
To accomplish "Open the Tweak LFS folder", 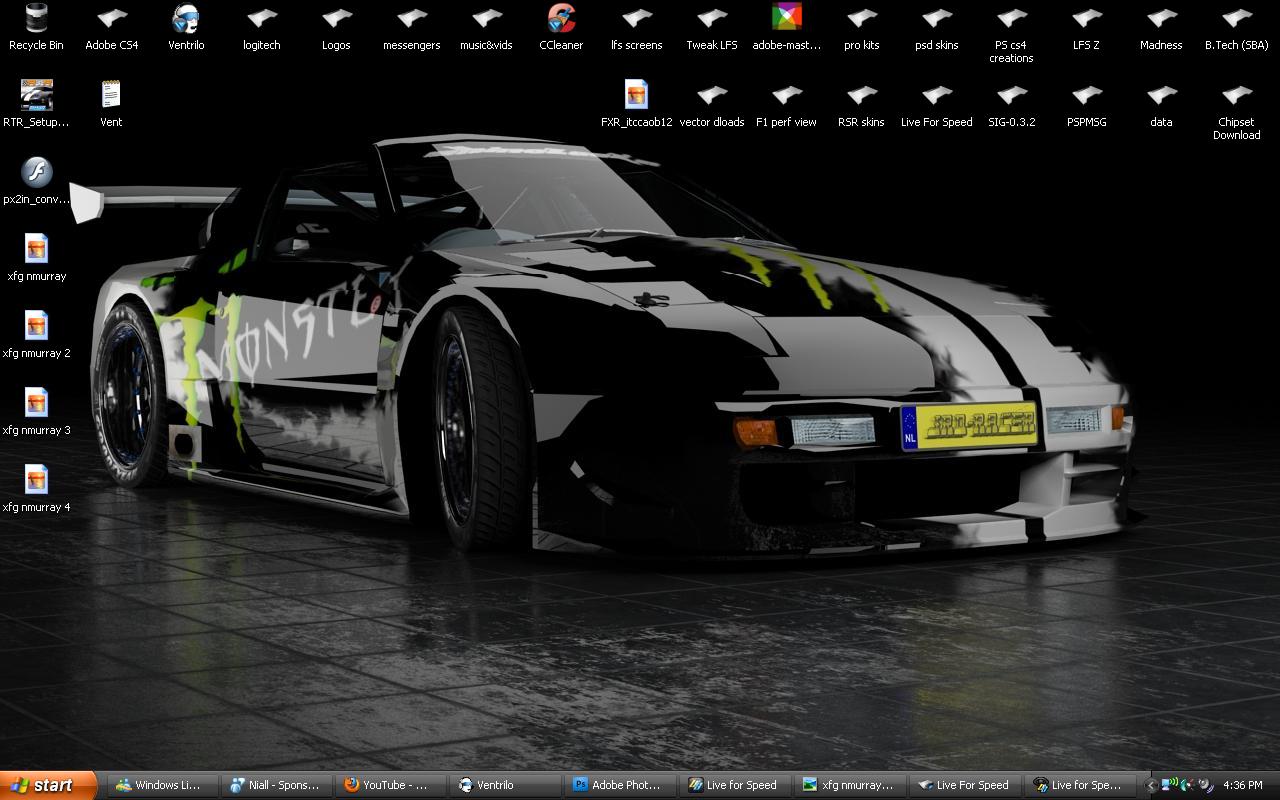I will [711, 27].
